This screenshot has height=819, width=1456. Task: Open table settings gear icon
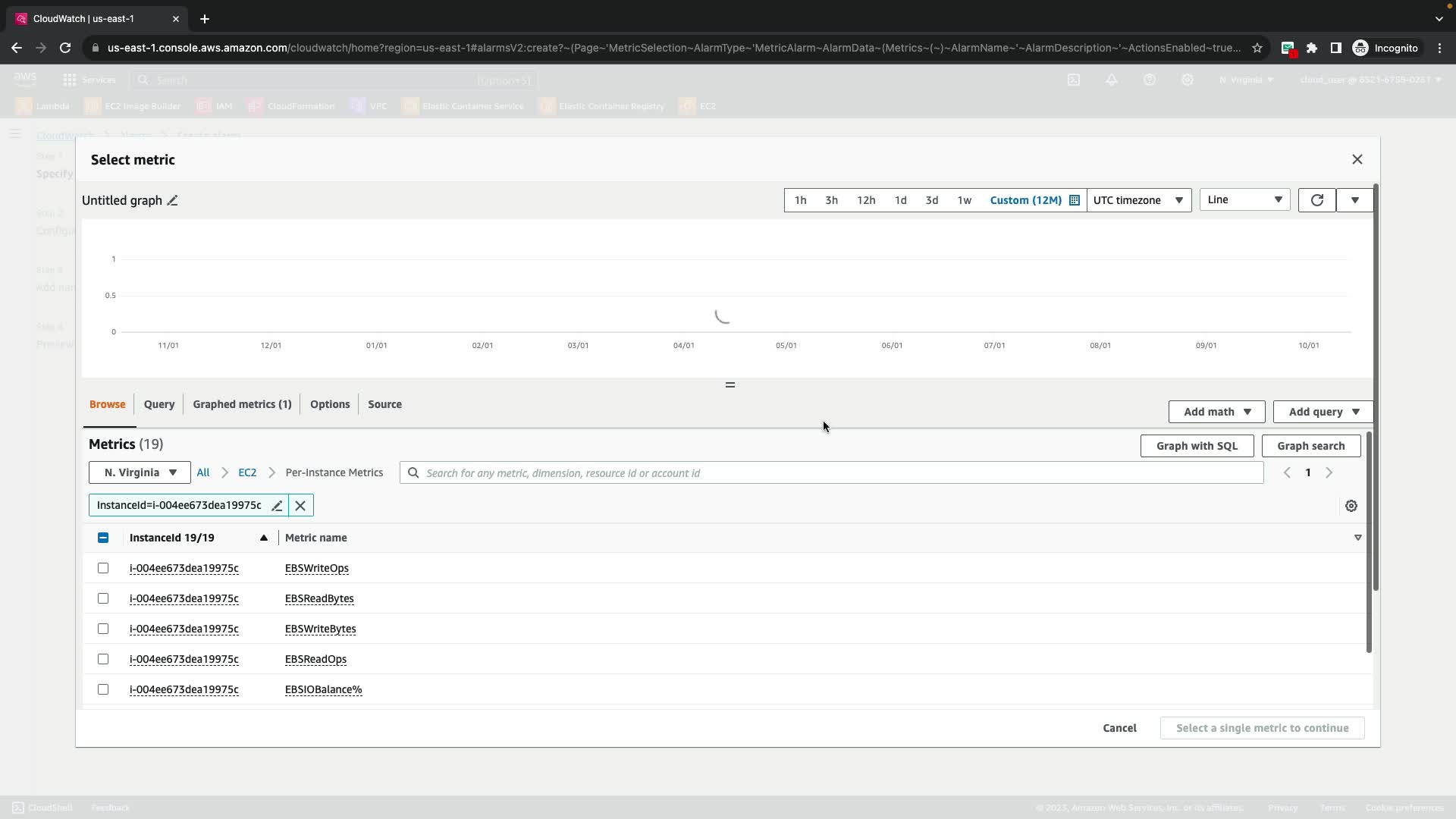(x=1351, y=506)
